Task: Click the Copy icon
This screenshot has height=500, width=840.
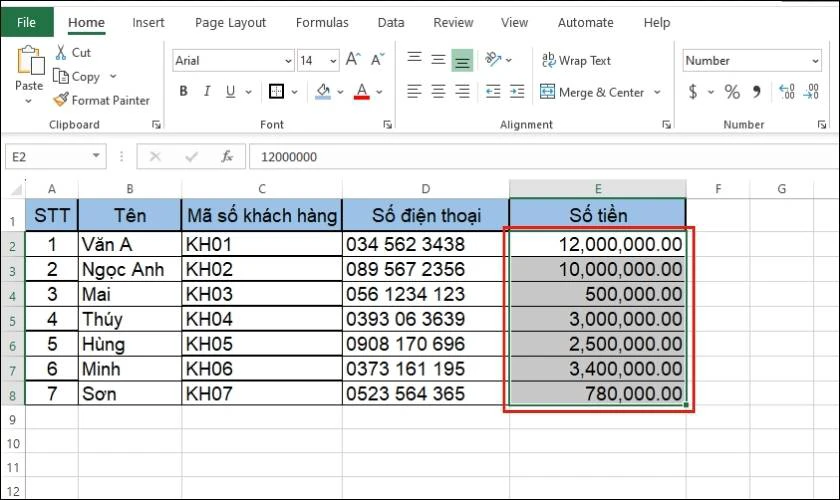Action: pos(61,77)
